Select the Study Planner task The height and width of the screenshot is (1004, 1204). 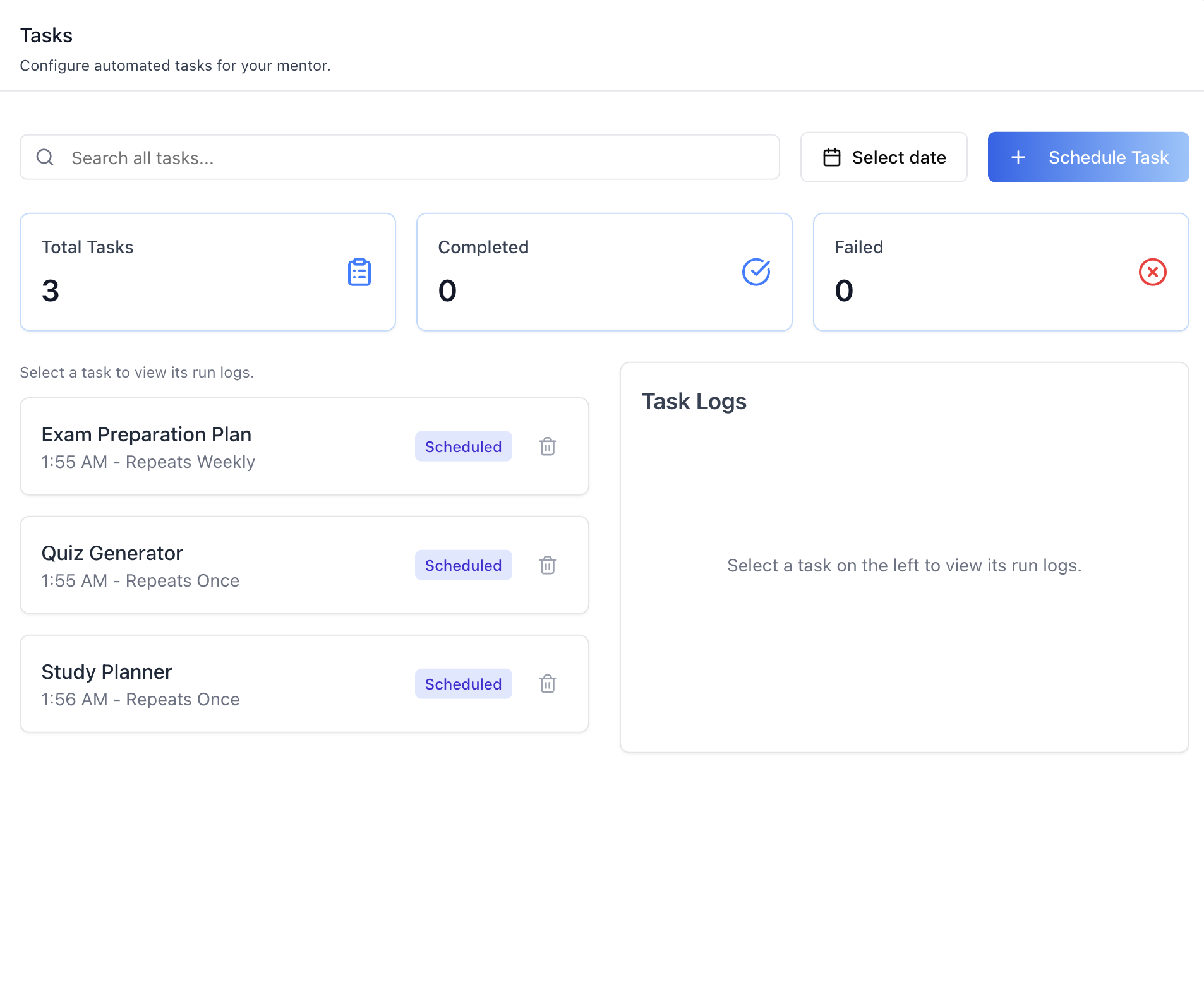point(304,684)
